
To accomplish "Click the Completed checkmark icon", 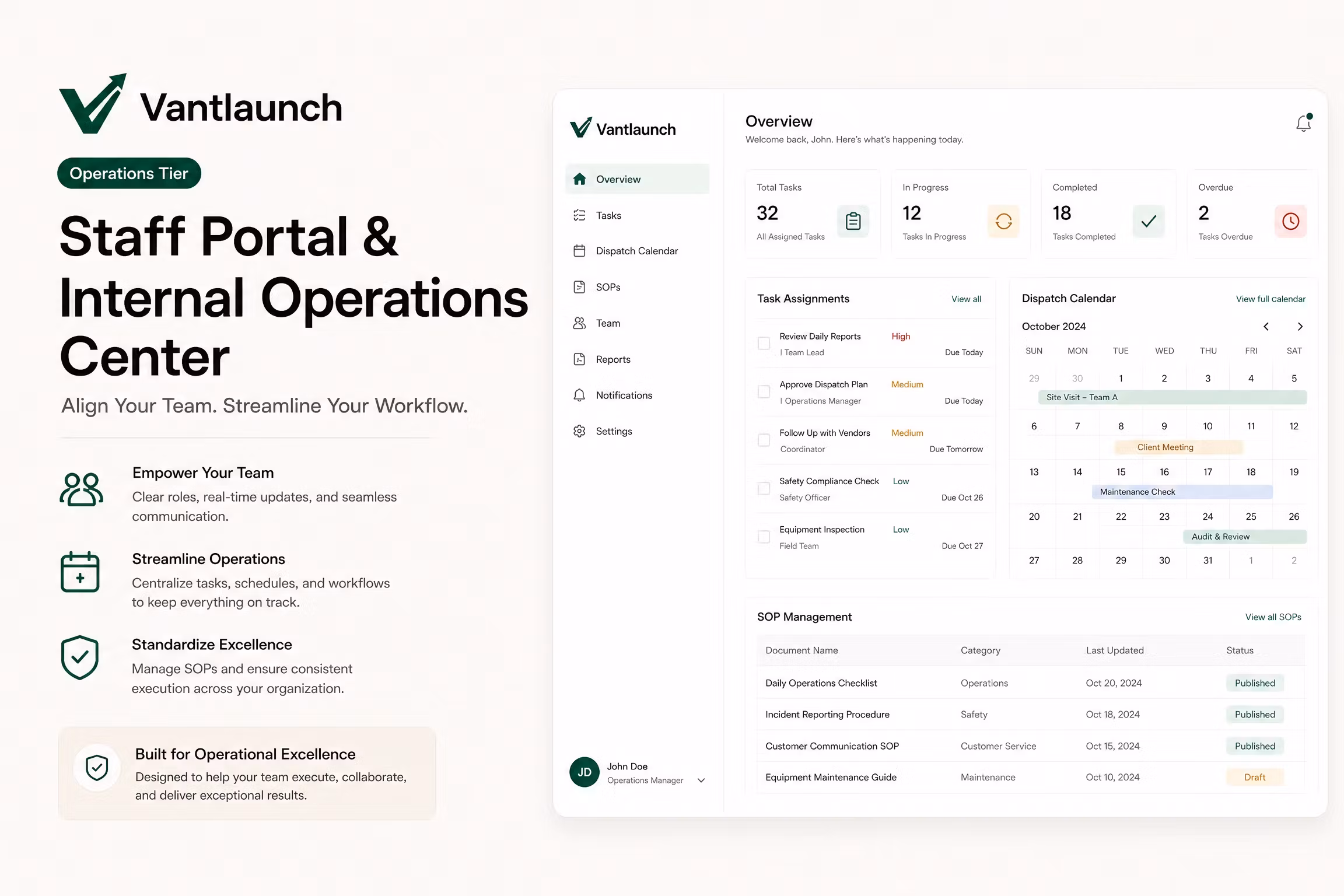I will tap(1149, 221).
